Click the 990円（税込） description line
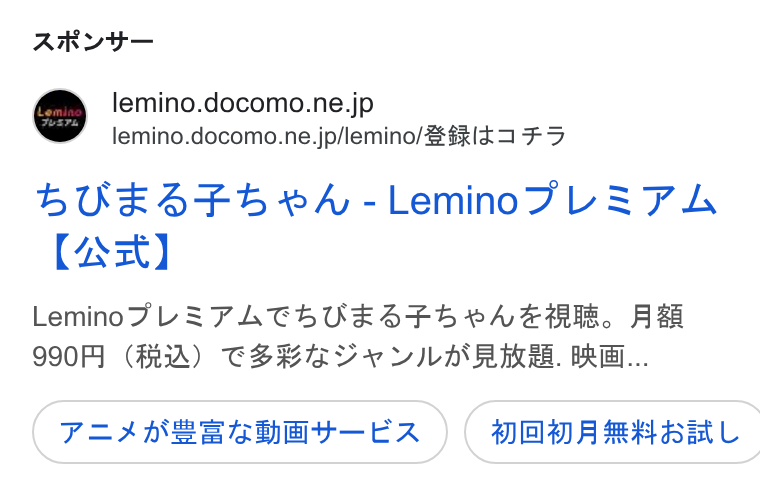Screen dimensions: 760x496 [340, 357]
